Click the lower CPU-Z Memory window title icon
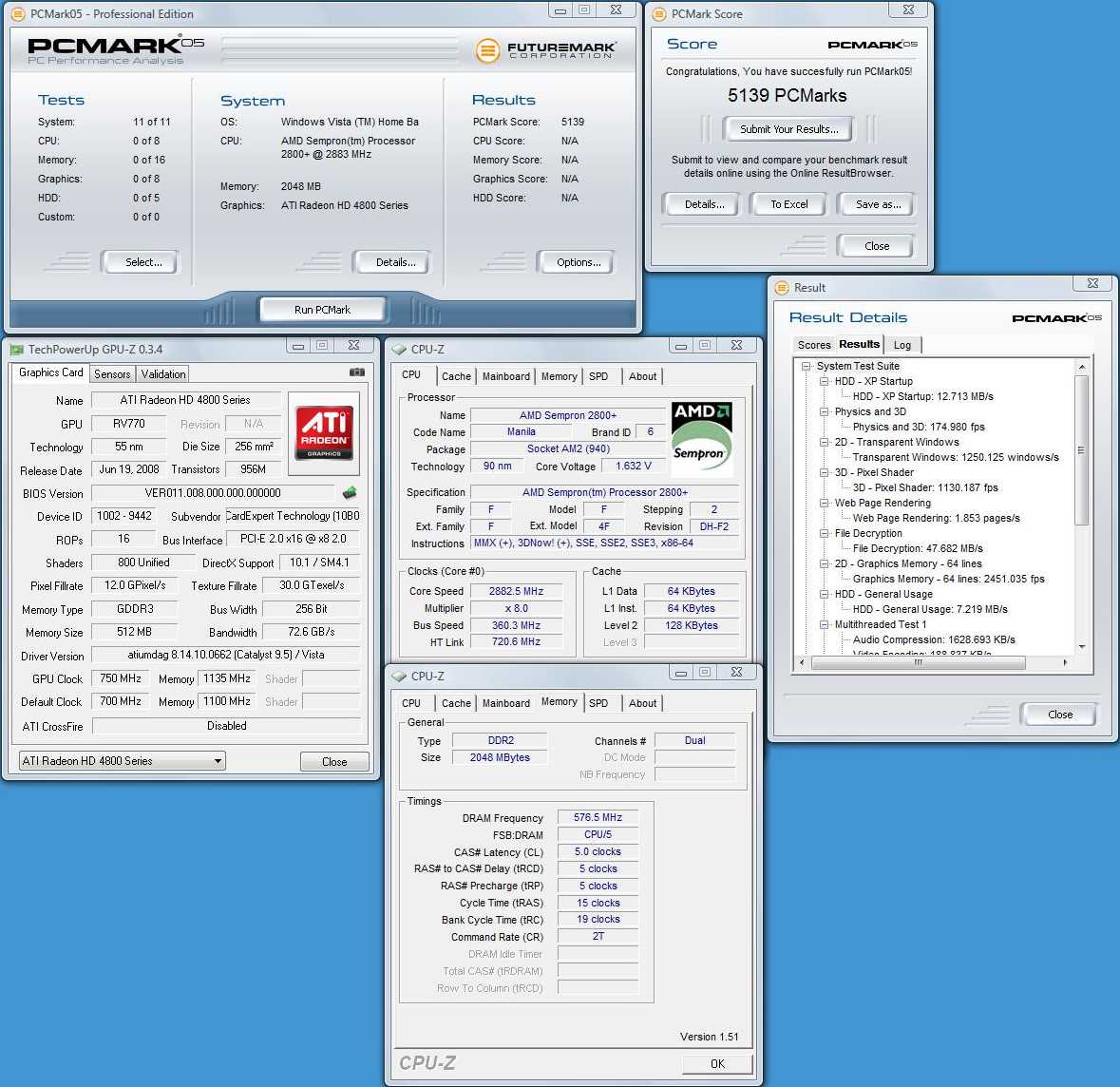1120x1087 pixels. click(x=399, y=677)
